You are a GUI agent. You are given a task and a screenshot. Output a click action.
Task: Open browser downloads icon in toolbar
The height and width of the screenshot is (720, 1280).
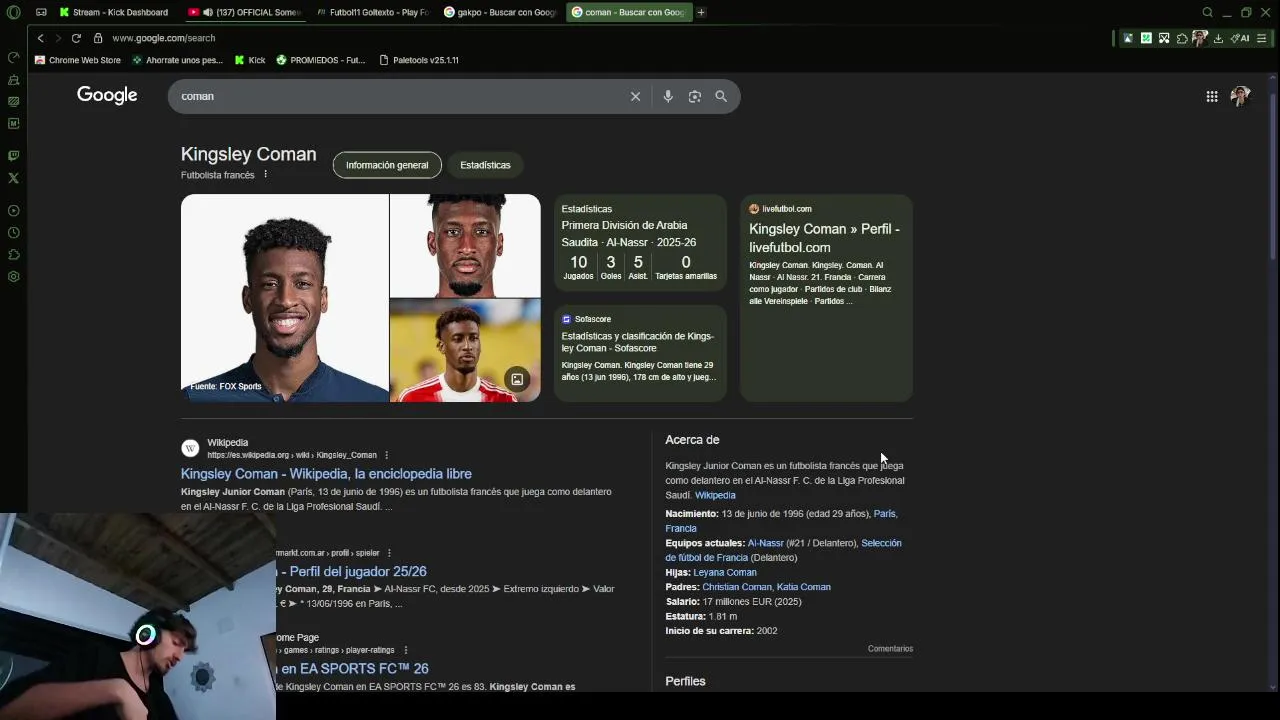click(x=1218, y=38)
